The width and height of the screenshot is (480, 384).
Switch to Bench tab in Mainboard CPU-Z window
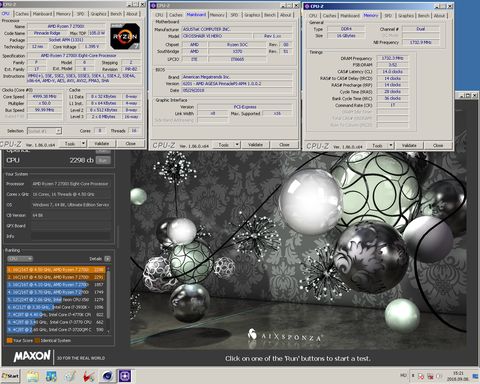(x=270, y=15)
